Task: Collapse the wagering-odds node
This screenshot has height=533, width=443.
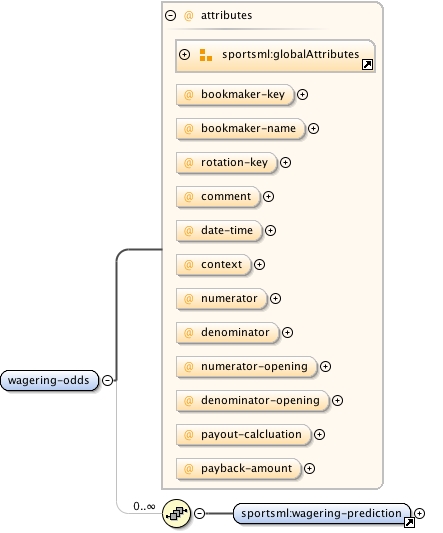Action: [x=107, y=380]
